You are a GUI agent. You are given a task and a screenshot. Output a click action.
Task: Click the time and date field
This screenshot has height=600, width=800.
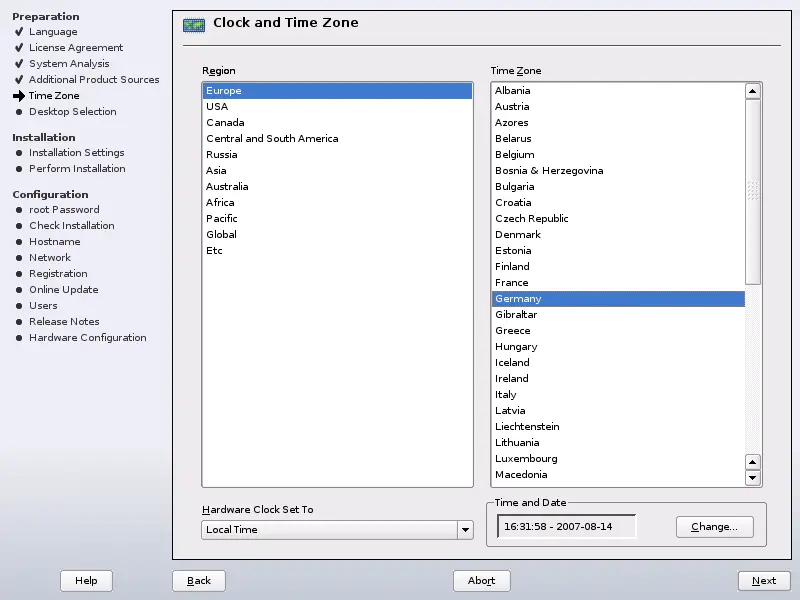coord(566,526)
